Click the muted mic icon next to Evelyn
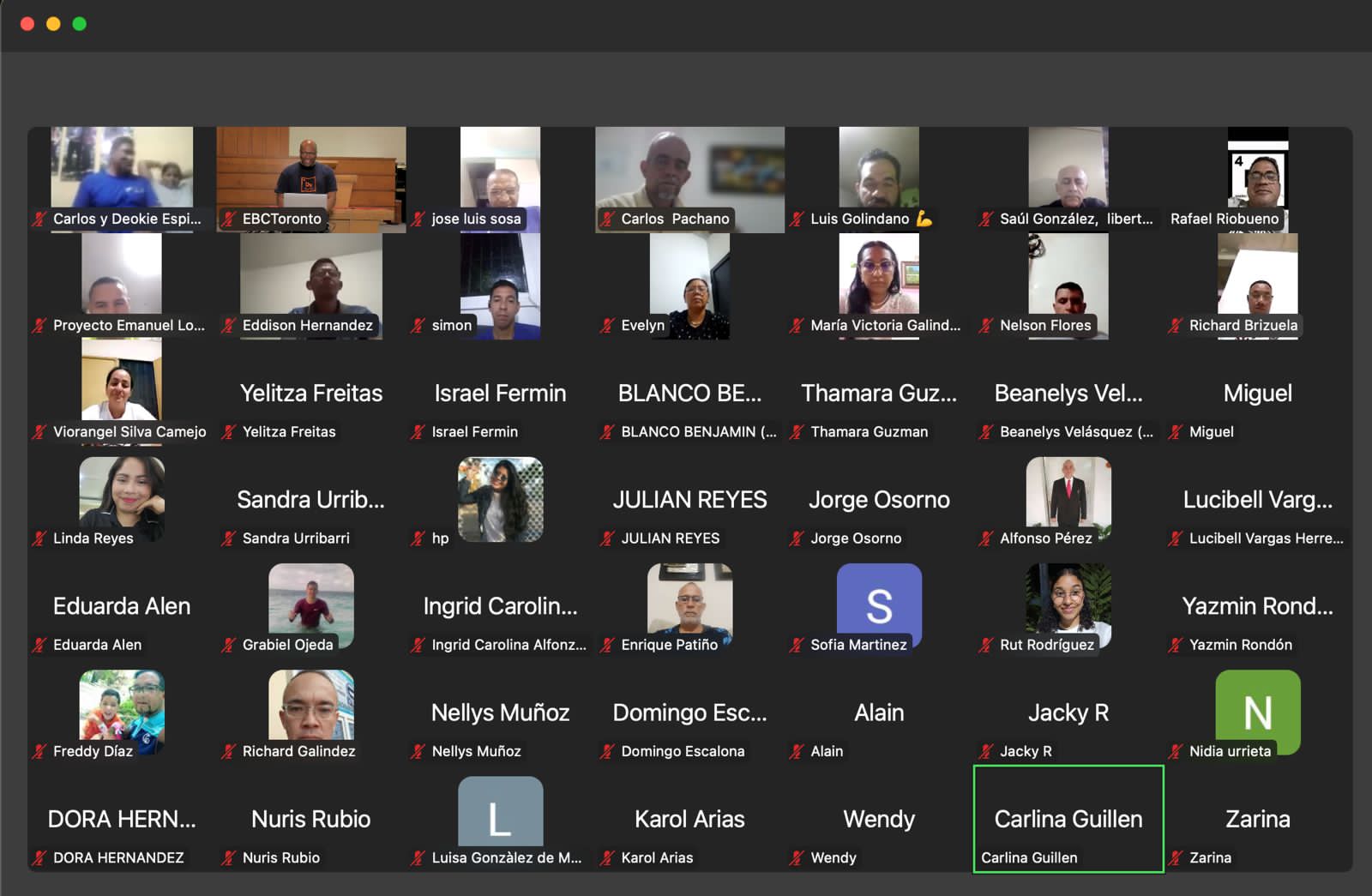1372x896 pixels. click(x=607, y=326)
